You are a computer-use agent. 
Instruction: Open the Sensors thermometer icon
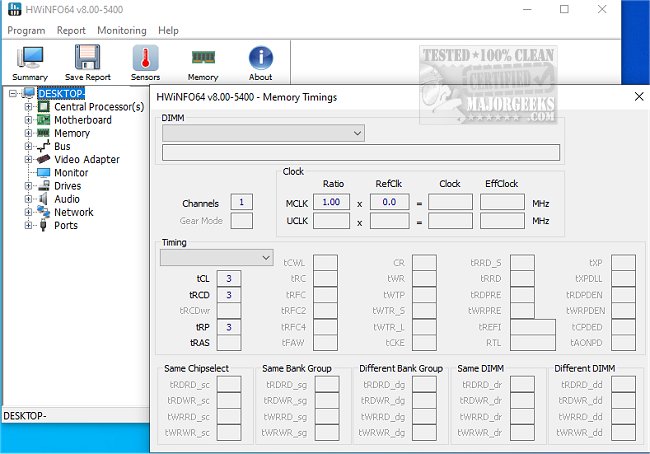(x=145, y=61)
